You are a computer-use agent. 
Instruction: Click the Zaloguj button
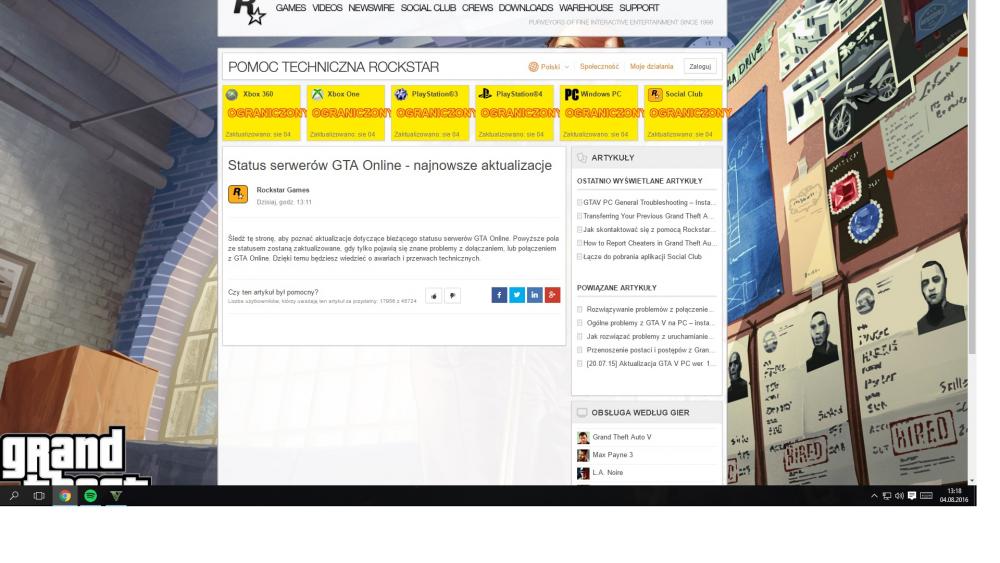(x=700, y=66)
